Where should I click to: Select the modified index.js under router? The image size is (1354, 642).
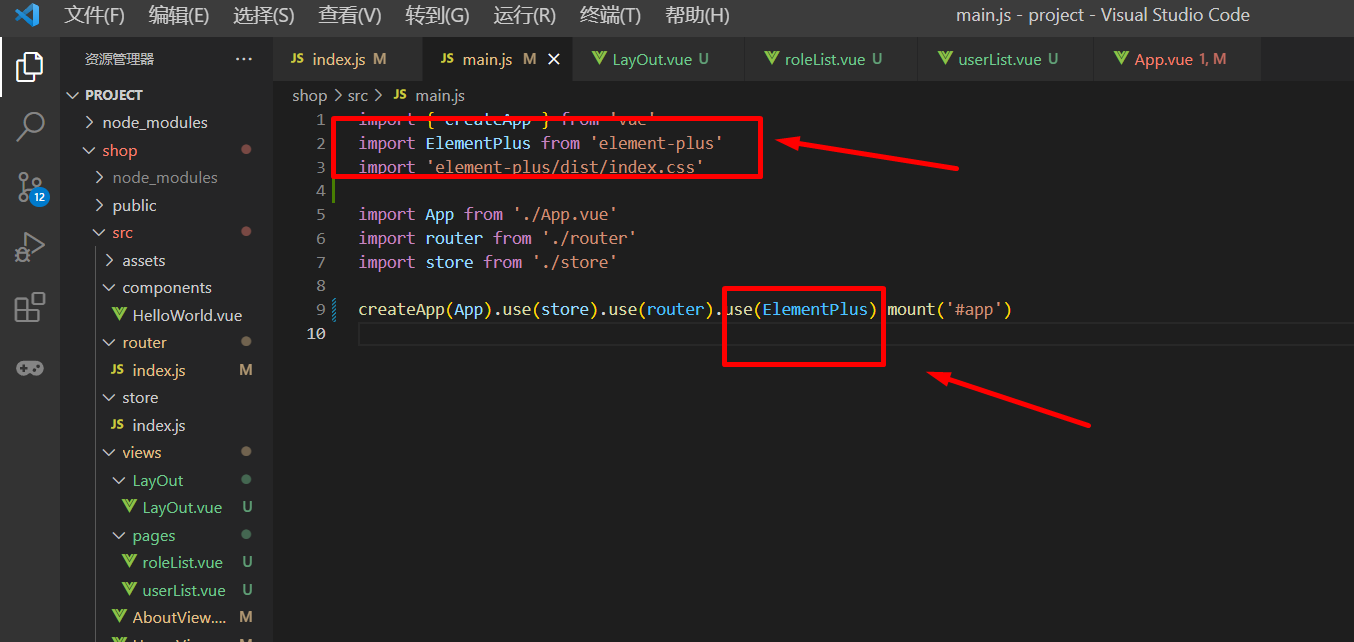[157, 370]
